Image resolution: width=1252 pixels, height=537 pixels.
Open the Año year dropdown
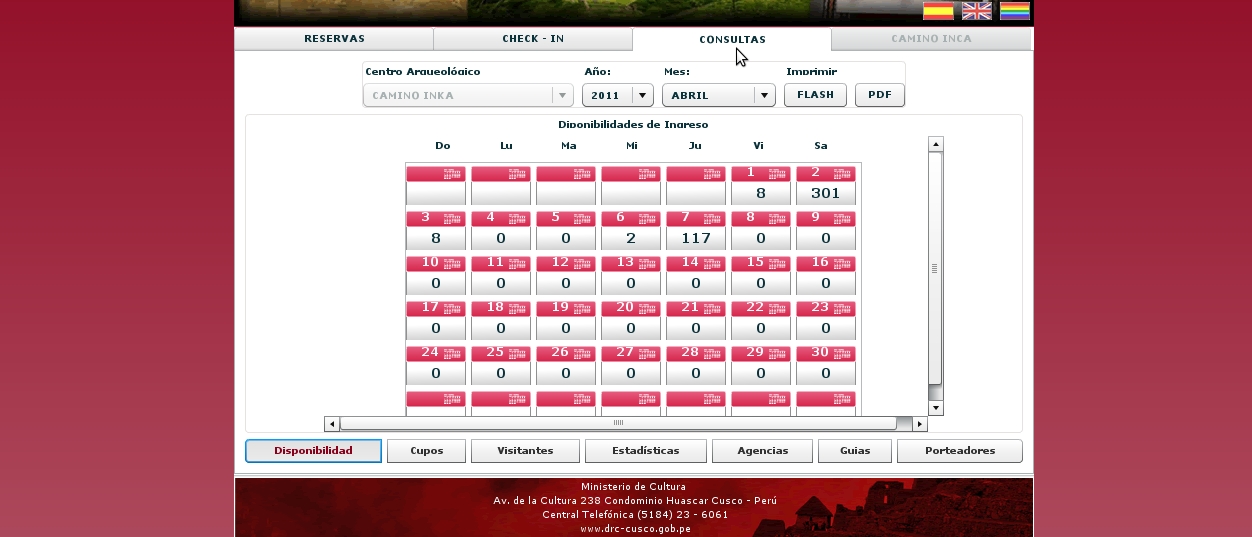[x=618, y=95]
